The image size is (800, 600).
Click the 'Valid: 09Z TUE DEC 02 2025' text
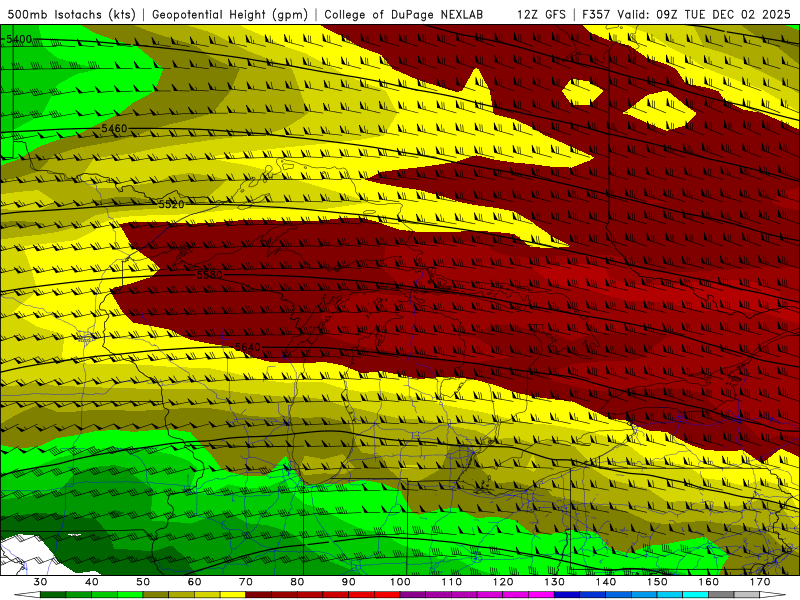pos(704,14)
